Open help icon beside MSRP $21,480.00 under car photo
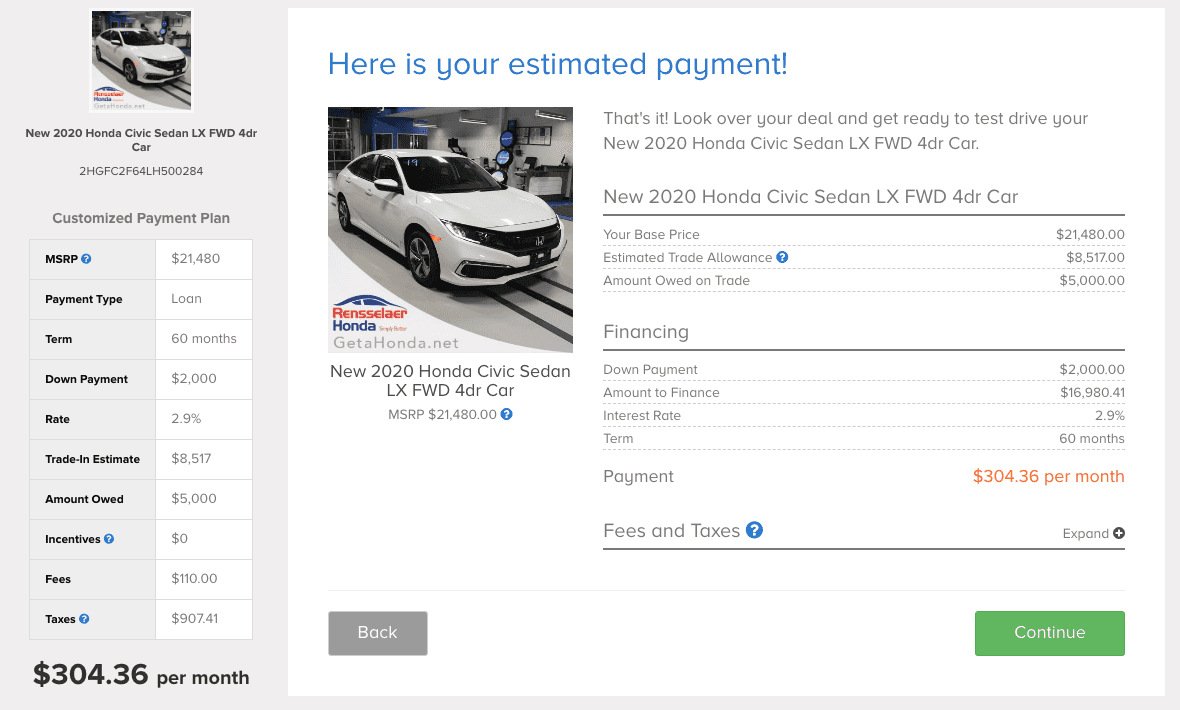The height and width of the screenshot is (710, 1180). (x=506, y=414)
